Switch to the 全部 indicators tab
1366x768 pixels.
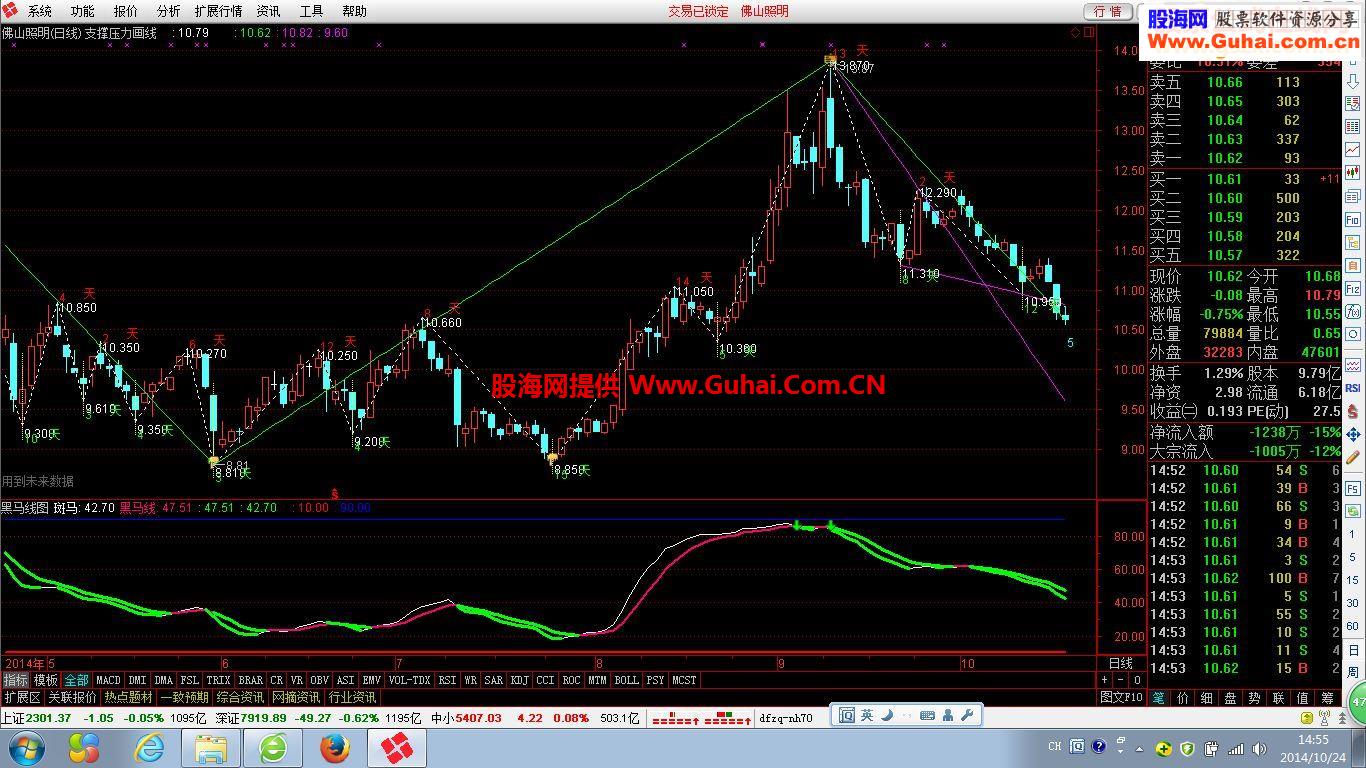click(77, 680)
